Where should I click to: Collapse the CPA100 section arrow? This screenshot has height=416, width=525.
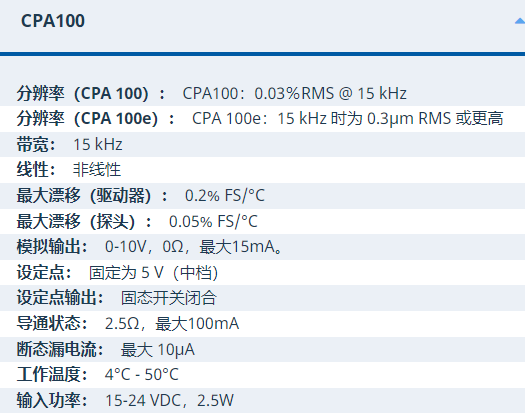pos(520,21)
